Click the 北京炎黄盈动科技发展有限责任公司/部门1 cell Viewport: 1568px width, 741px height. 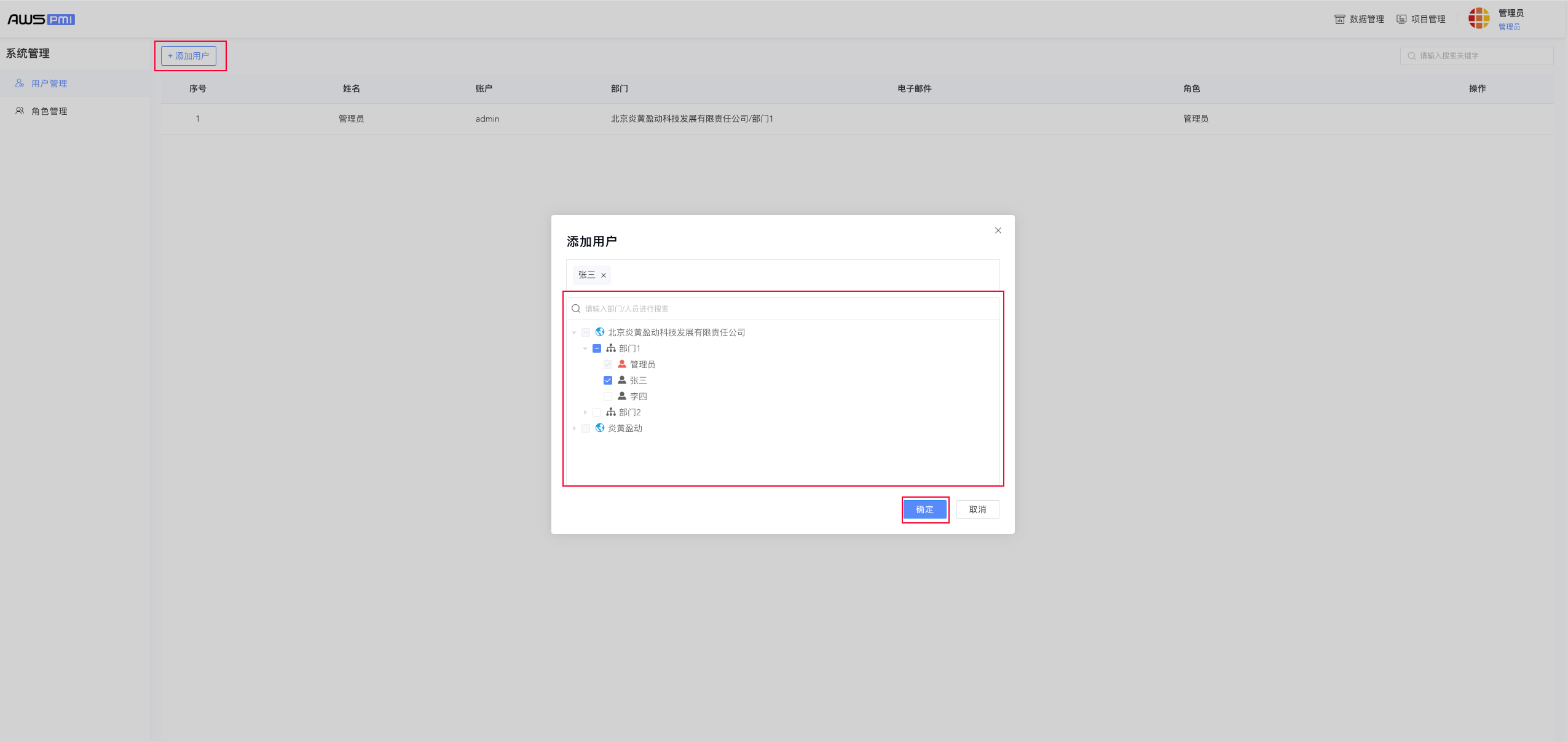coord(691,119)
